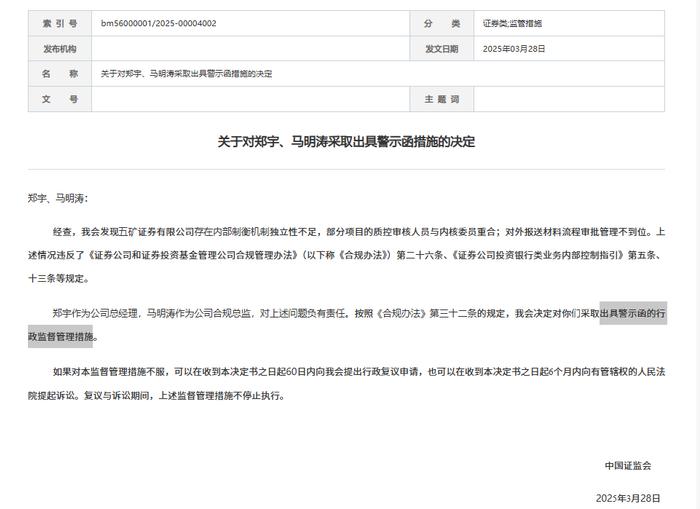The width and height of the screenshot is (700, 509).
Task: Click the 名称 label cell
Action: click(x=60, y=74)
